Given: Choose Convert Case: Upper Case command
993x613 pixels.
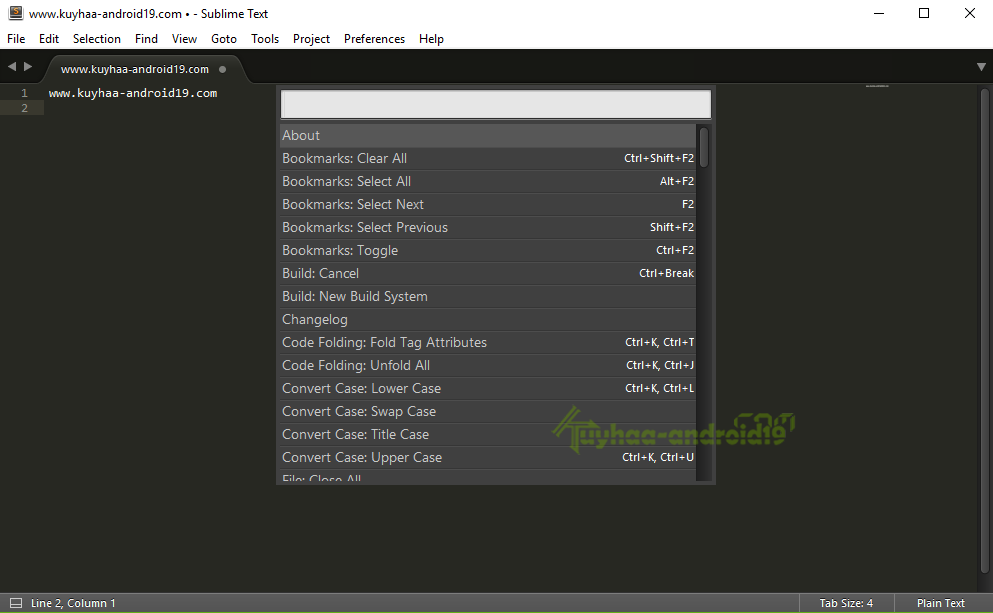Looking at the screenshot, I should [488, 457].
